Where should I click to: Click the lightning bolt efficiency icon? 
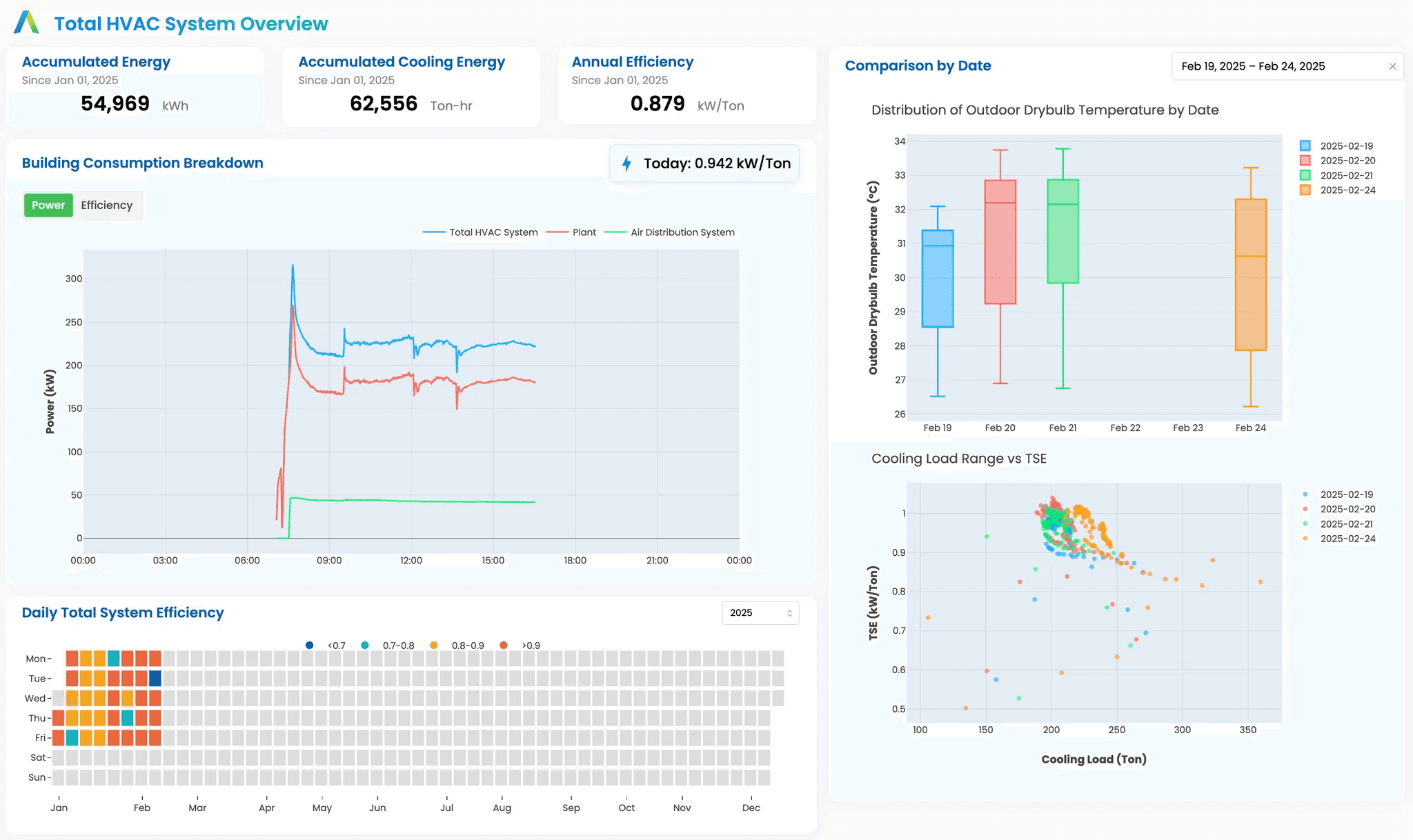pyautogui.click(x=626, y=163)
